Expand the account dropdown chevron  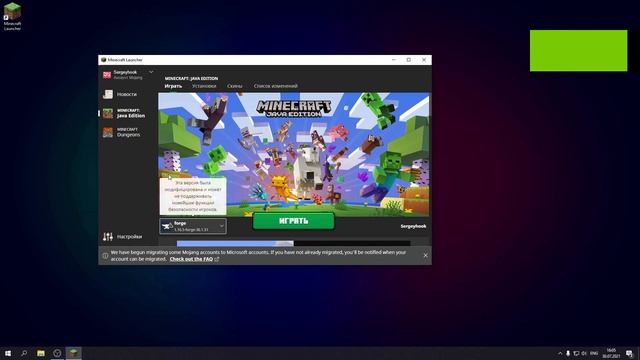point(151,72)
